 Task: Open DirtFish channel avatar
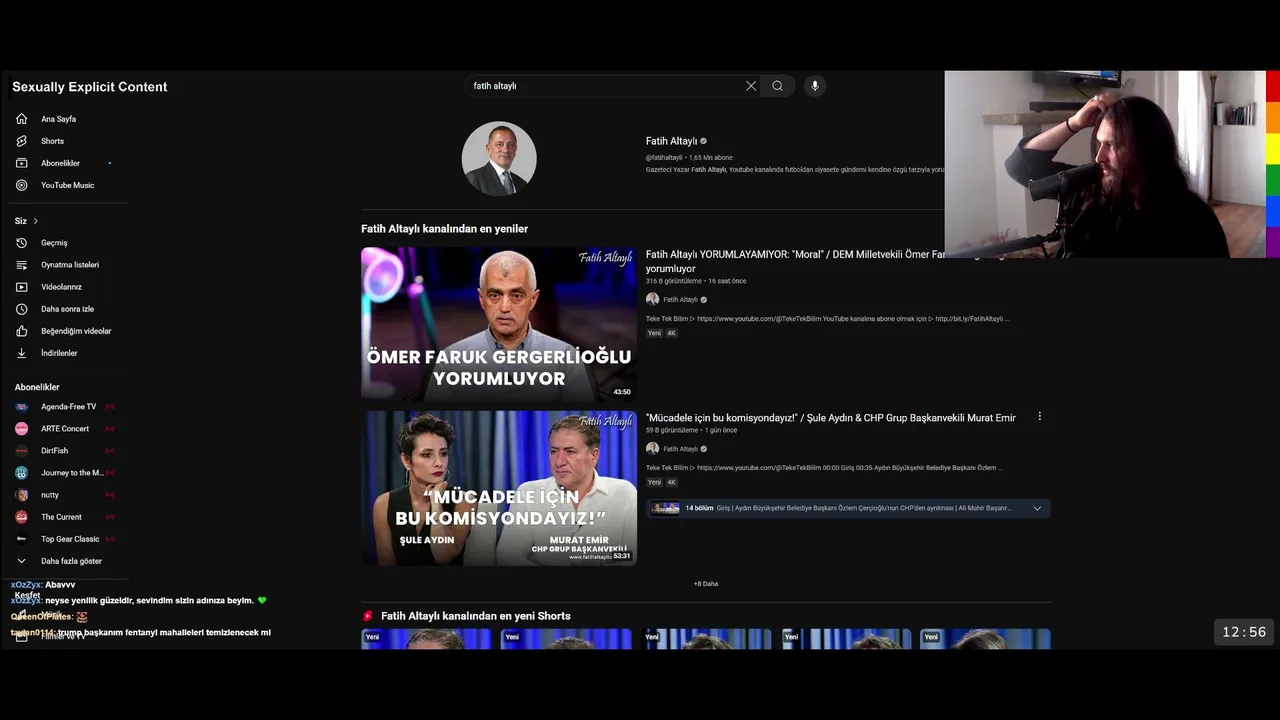pos(21,451)
